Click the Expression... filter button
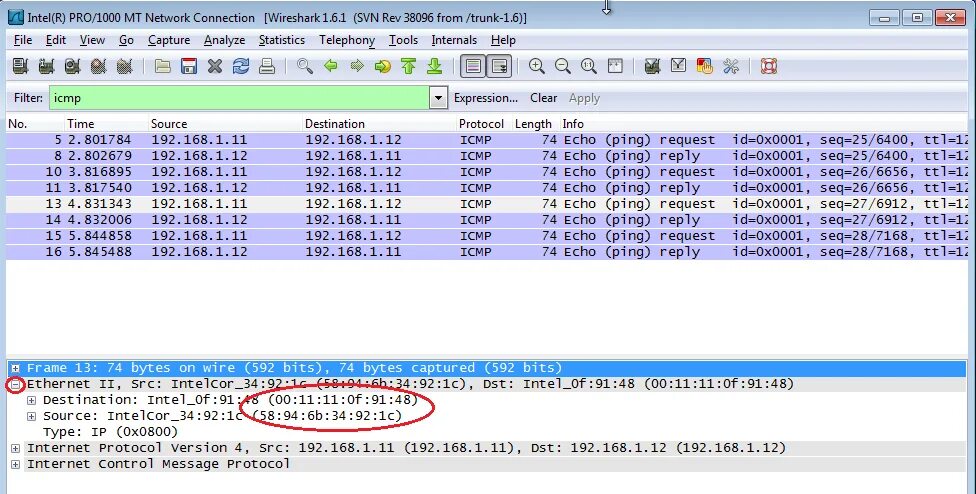976x494 pixels. coord(486,98)
